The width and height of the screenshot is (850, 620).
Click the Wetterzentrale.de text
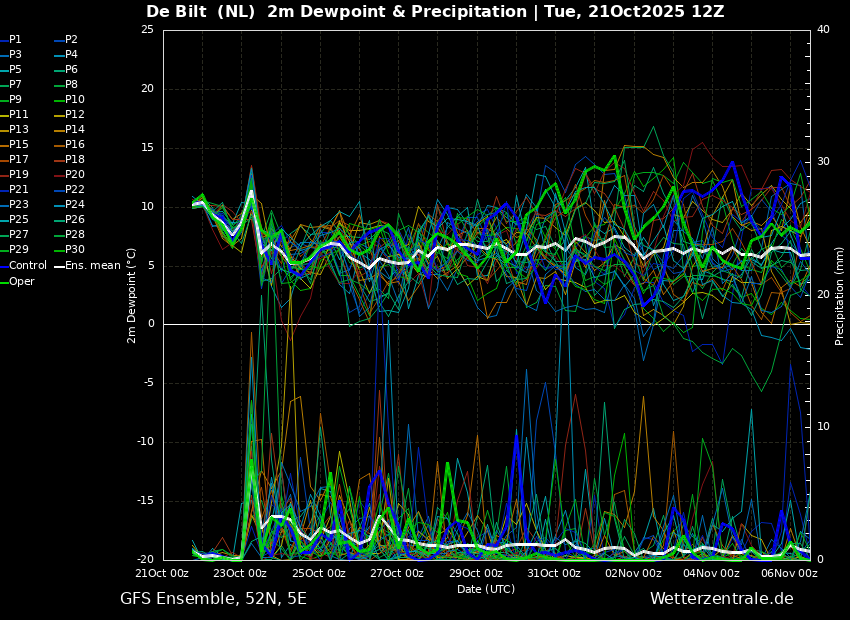721,599
